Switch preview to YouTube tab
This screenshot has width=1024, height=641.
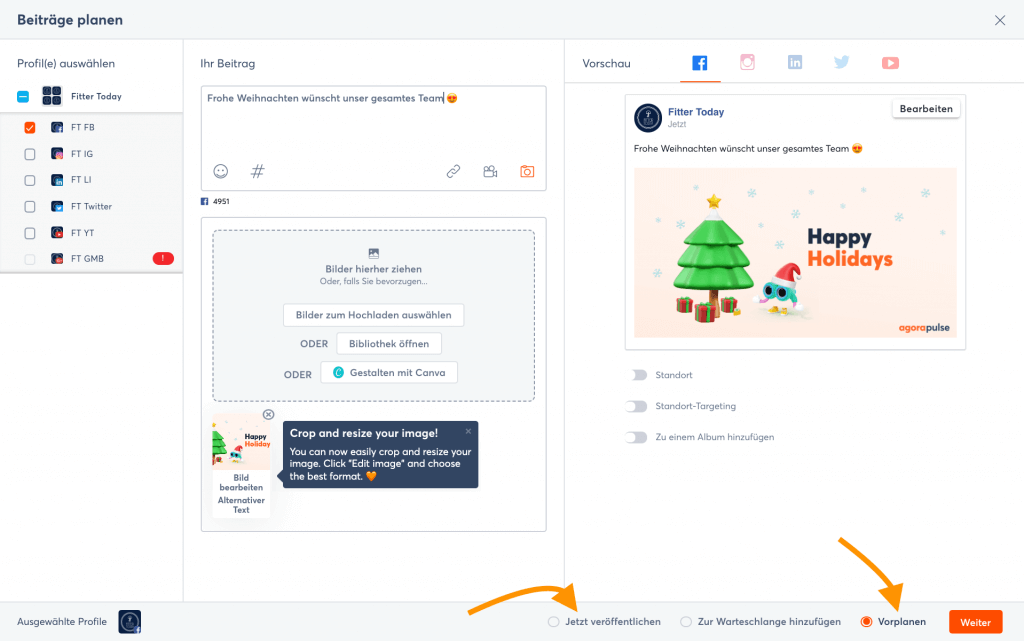[890, 63]
